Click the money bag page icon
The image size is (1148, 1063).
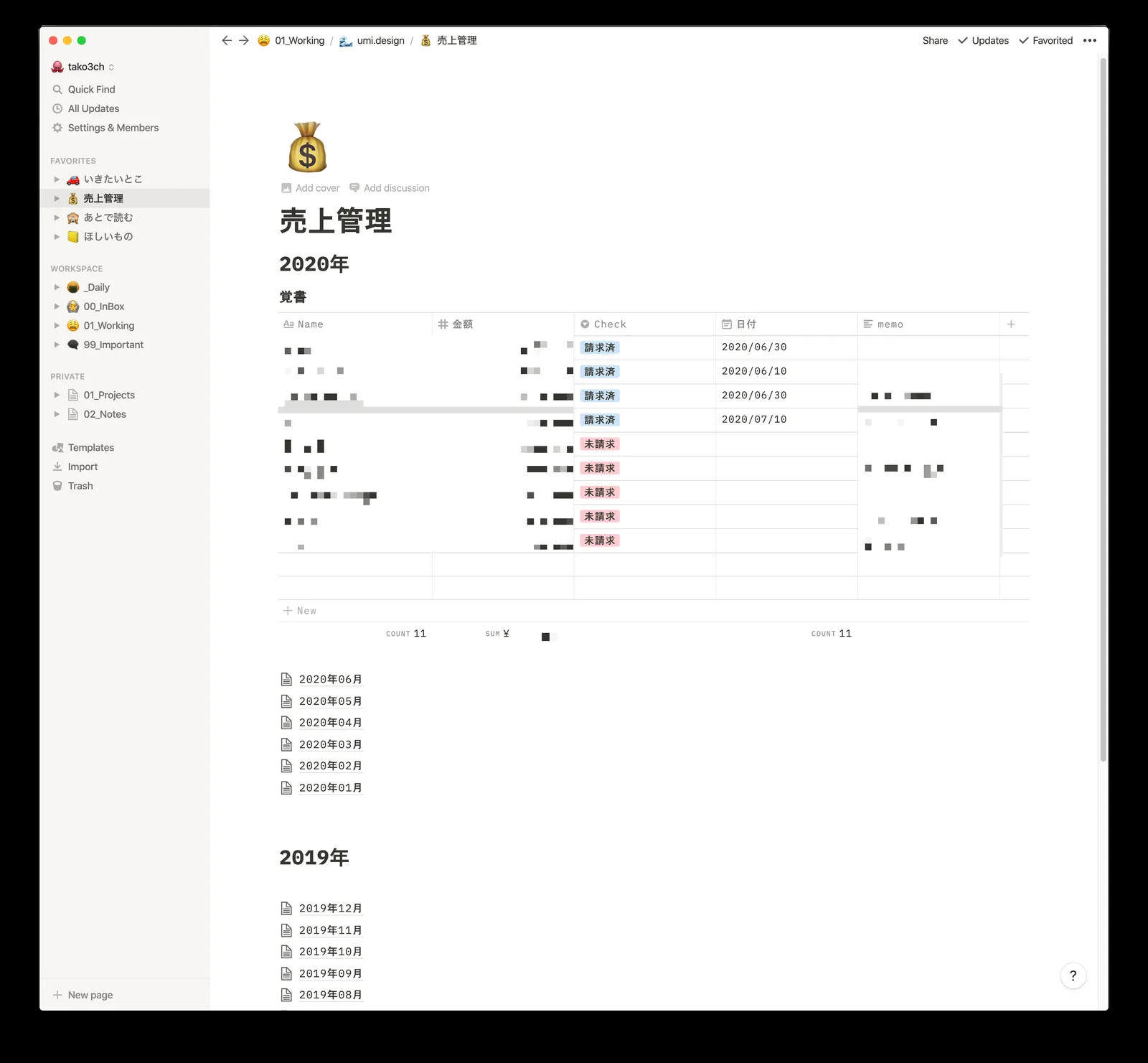pos(307,148)
